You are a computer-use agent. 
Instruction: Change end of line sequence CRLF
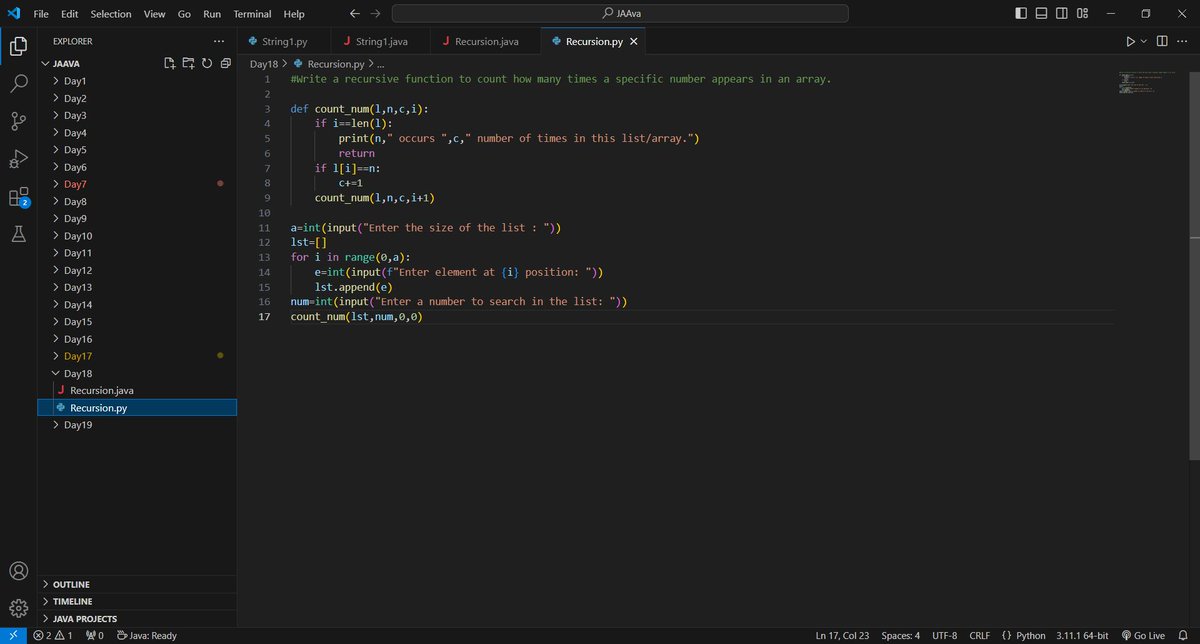(979, 635)
